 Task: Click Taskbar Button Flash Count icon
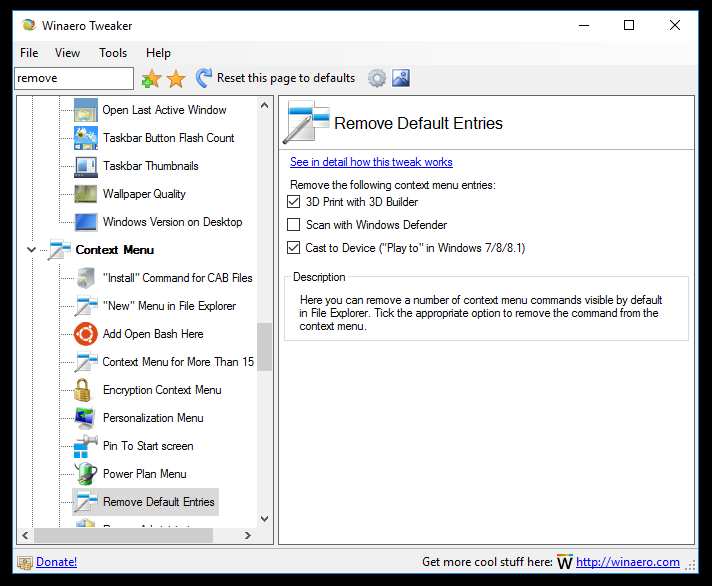tap(86, 138)
